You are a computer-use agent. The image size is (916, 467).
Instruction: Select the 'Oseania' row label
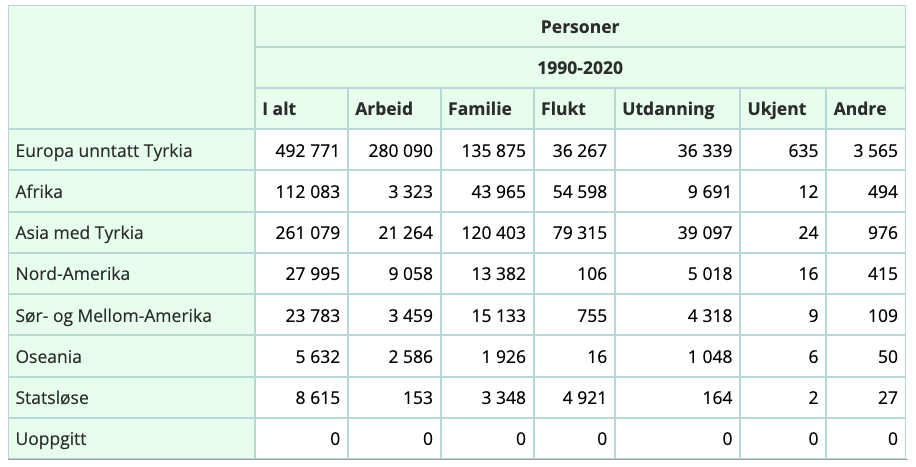[49, 357]
